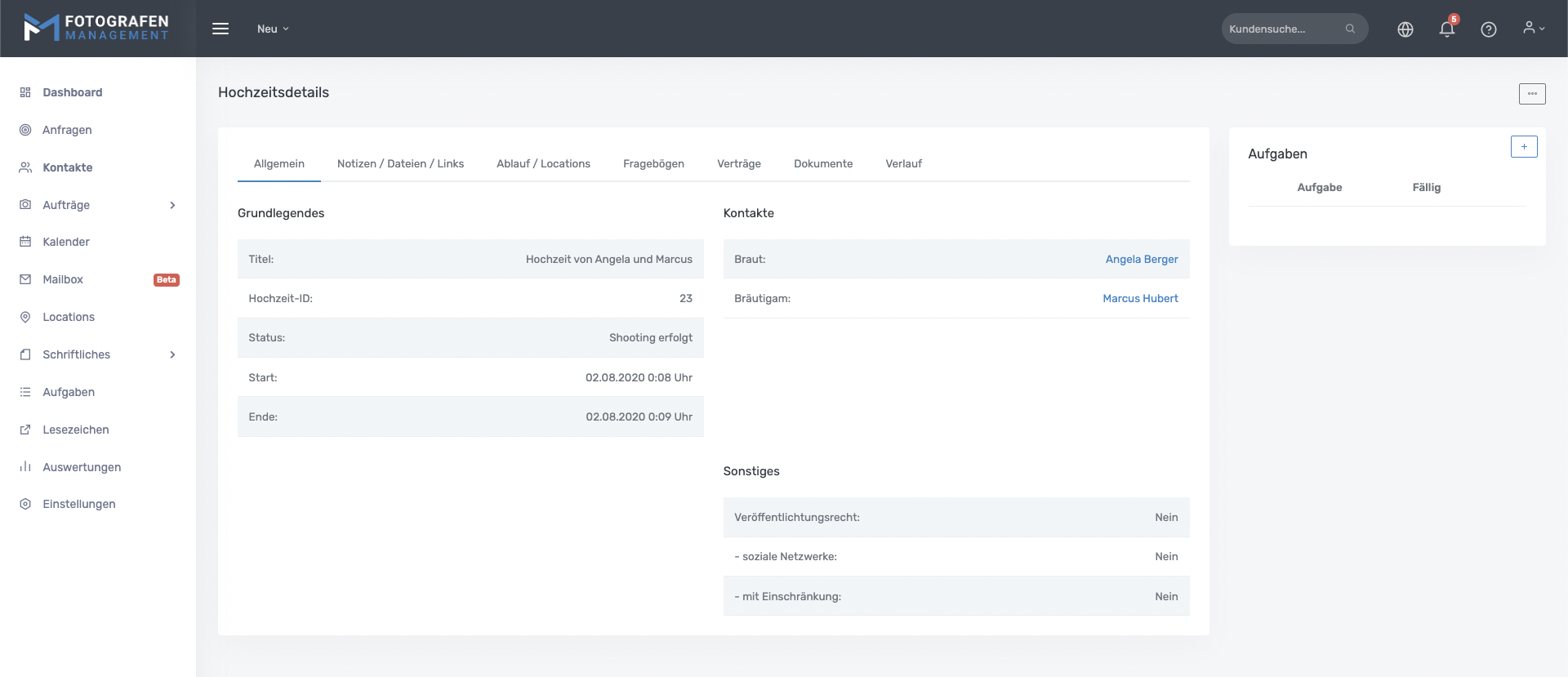Expand the Neu dropdown
Image resolution: width=1568 pixels, height=677 pixels.
tap(273, 29)
